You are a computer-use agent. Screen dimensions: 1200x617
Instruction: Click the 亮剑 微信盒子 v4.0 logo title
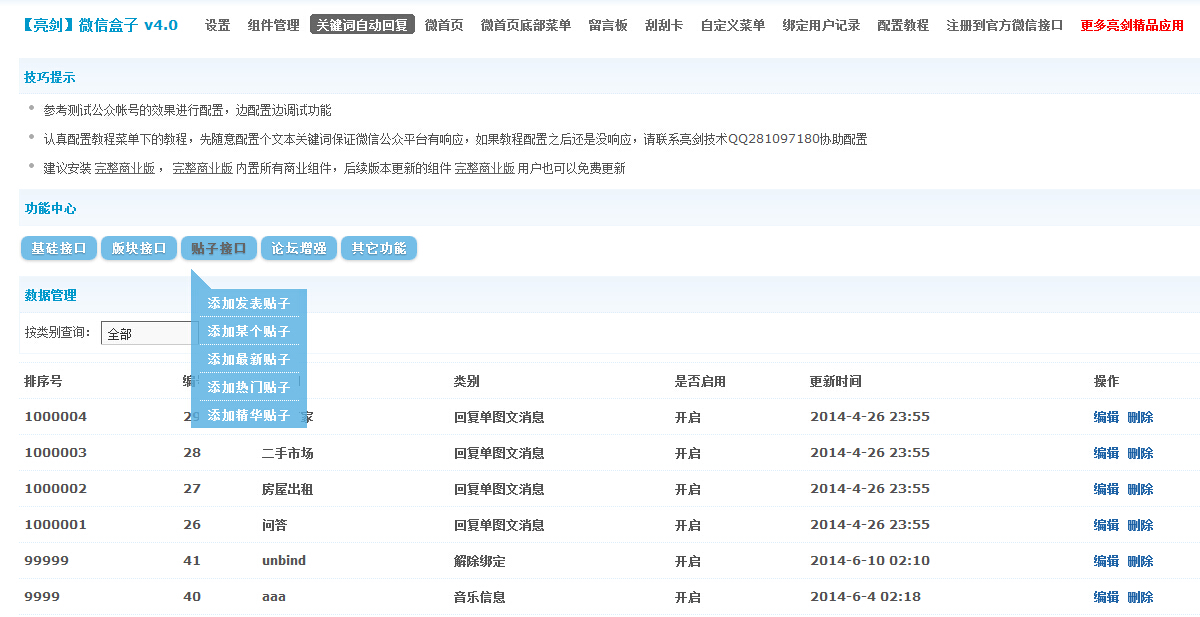pyautogui.click(x=99, y=25)
